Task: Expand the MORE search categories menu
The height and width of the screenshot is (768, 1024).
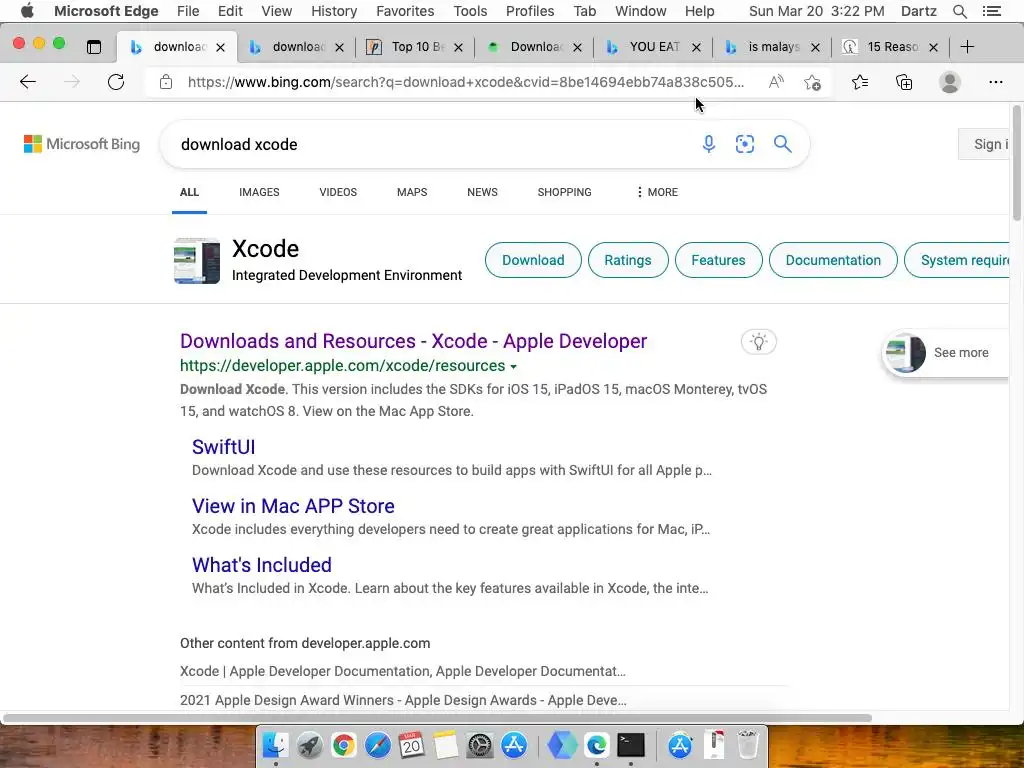Action: pyautogui.click(x=656, y=192)
